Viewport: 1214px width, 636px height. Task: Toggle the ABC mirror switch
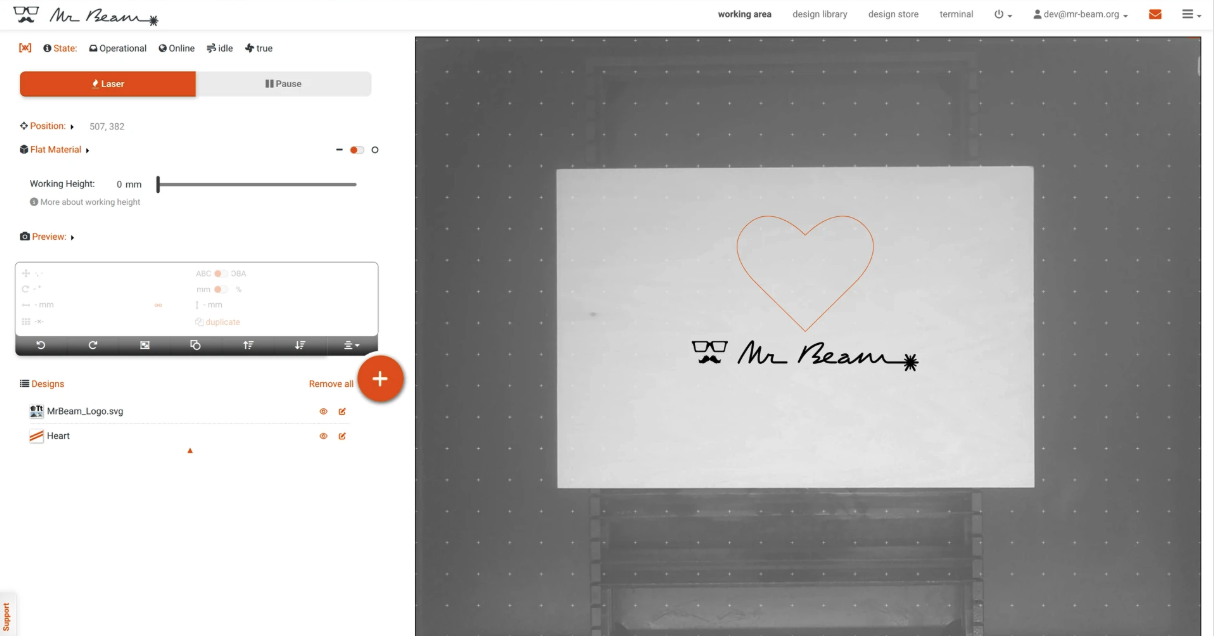coord(221,273)
